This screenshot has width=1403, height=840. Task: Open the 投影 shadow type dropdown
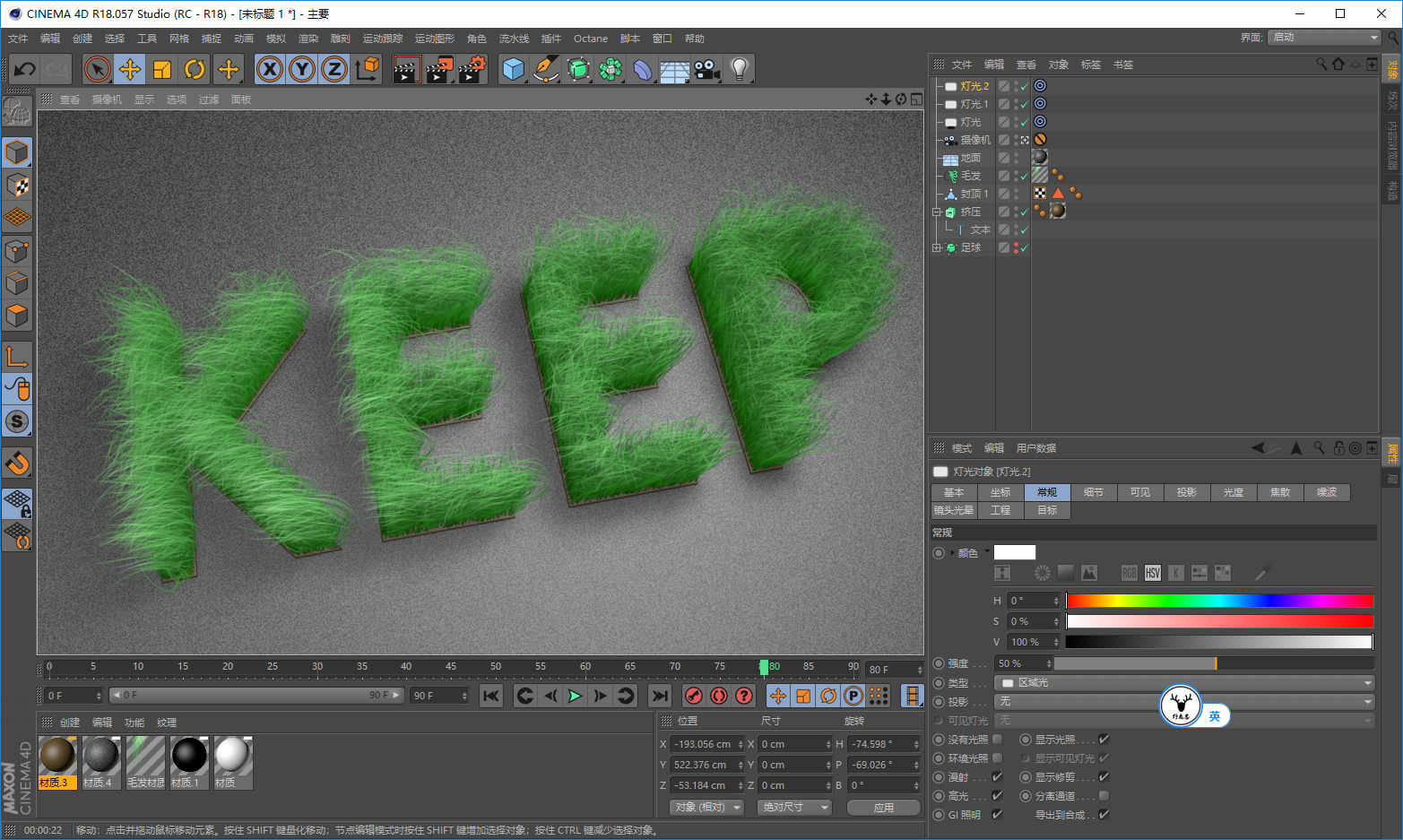point(1186,702)
